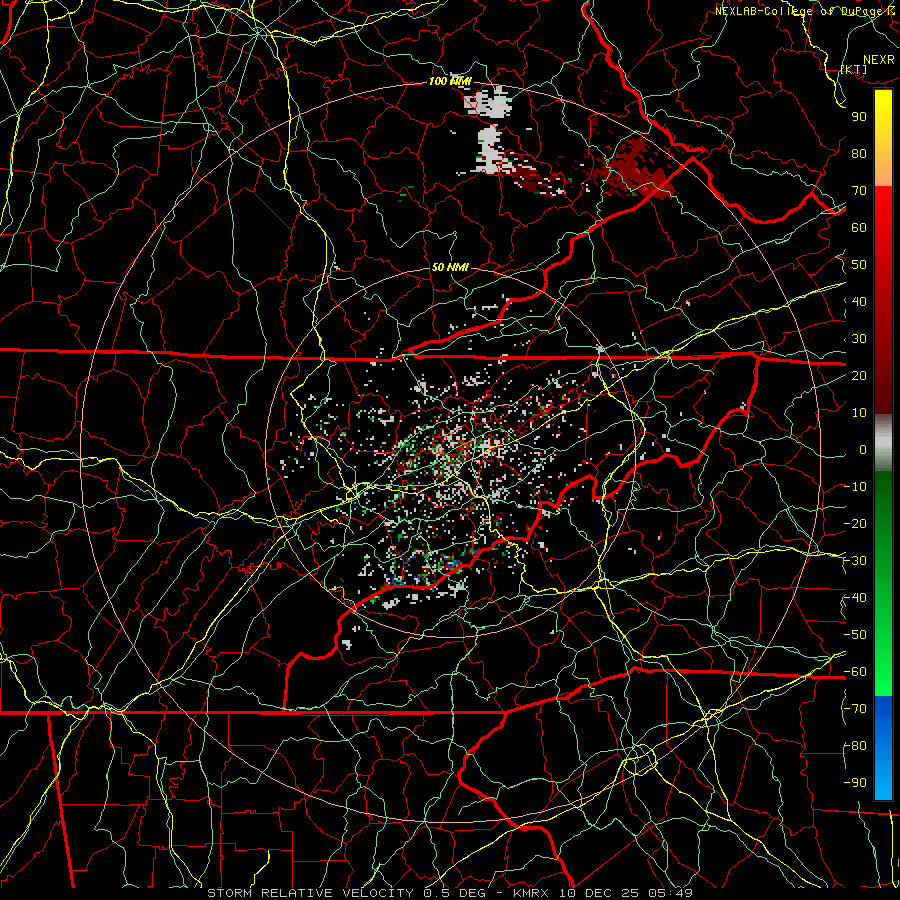Select the -60 scale value
This screenshot has width=900, height=900.
coord(855,672)
